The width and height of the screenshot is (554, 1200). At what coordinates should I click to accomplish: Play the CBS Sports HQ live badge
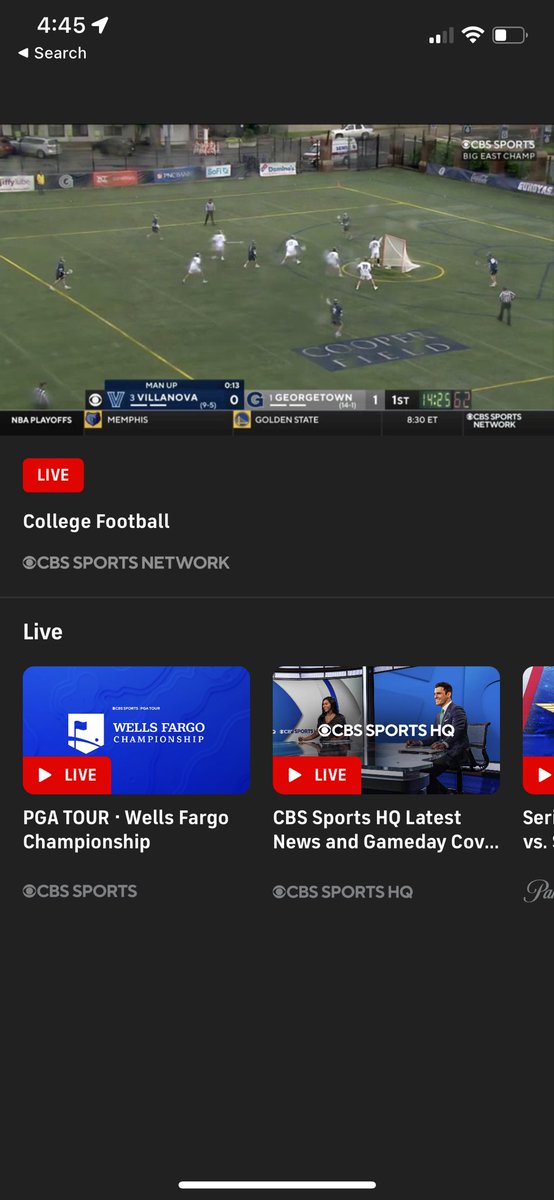pos(317,775)
